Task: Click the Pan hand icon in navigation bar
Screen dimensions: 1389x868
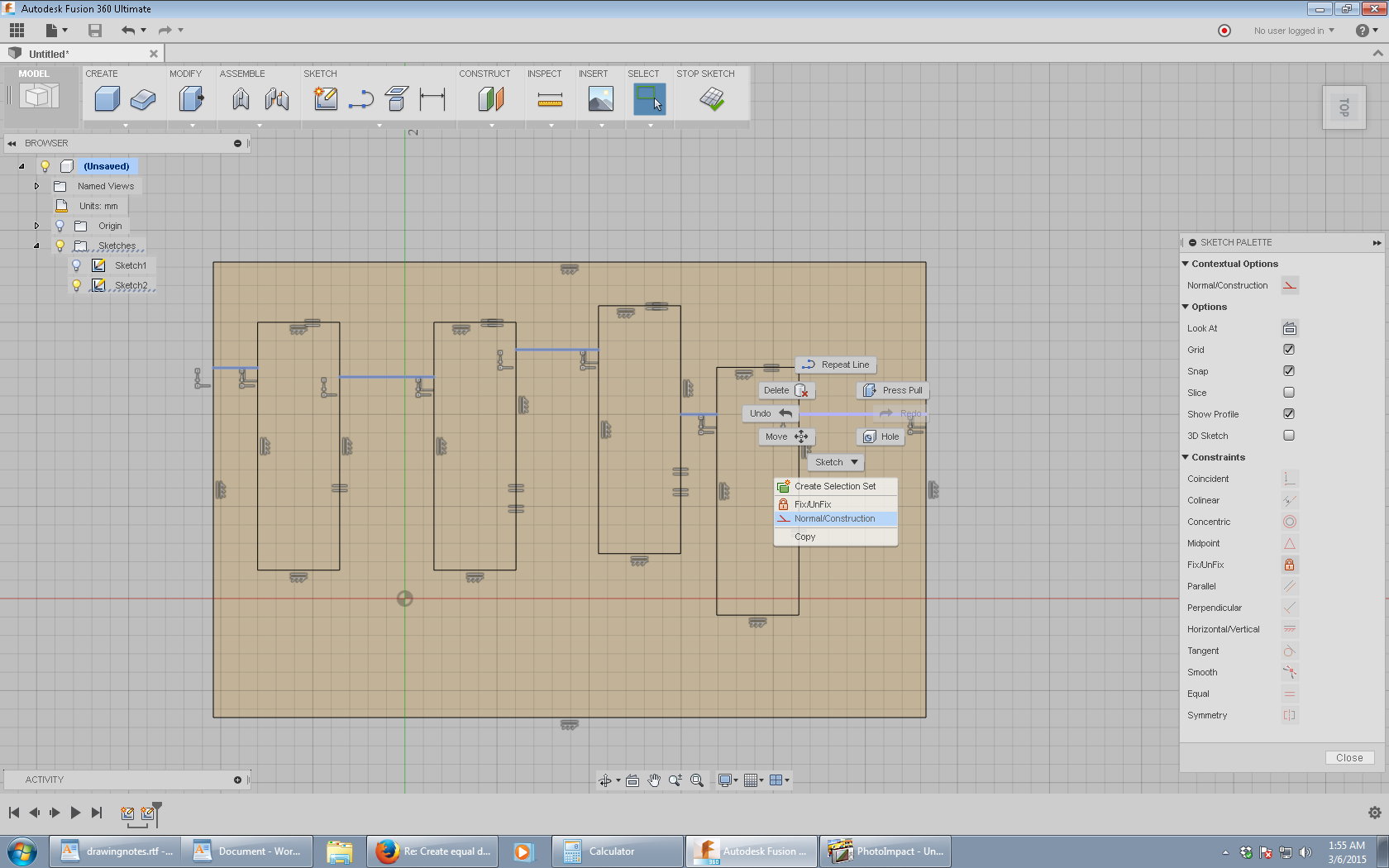Action: tap(654, 780)
